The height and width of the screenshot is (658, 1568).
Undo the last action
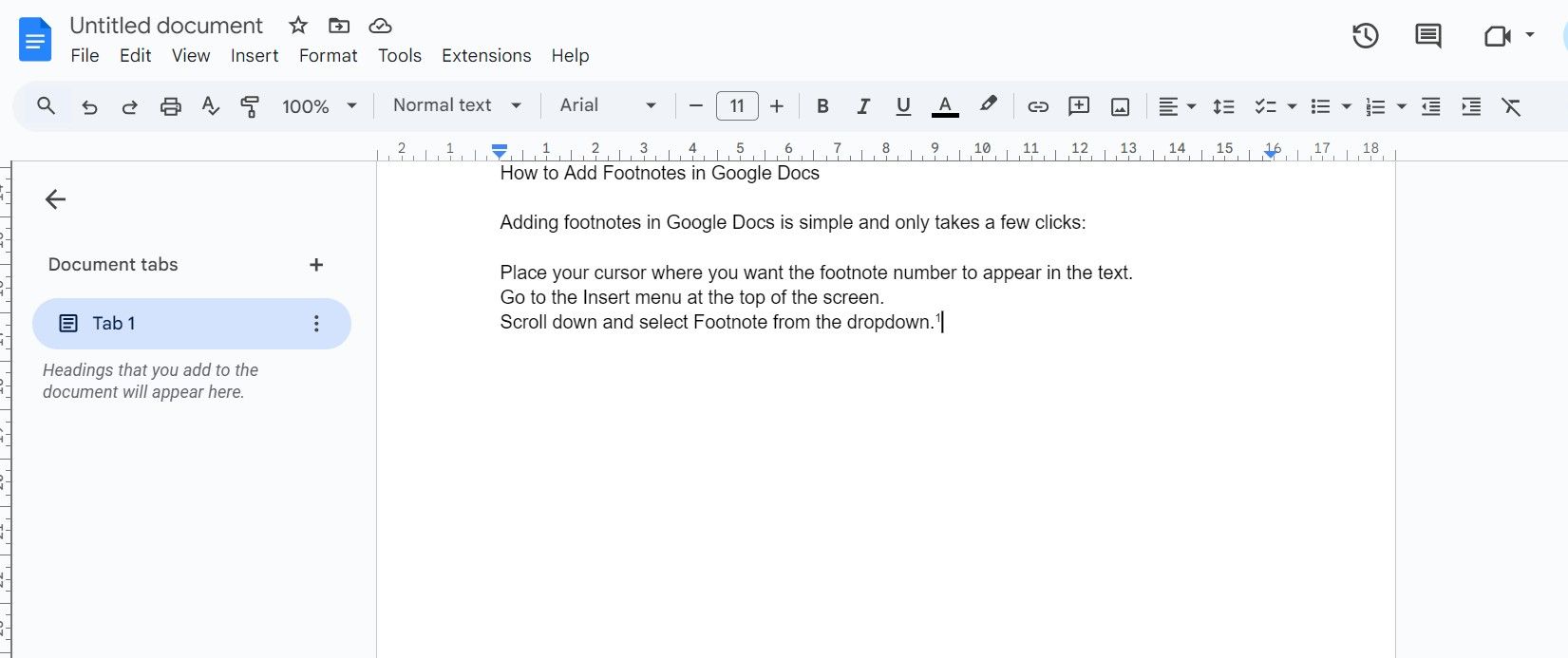(x=89, y=106)
